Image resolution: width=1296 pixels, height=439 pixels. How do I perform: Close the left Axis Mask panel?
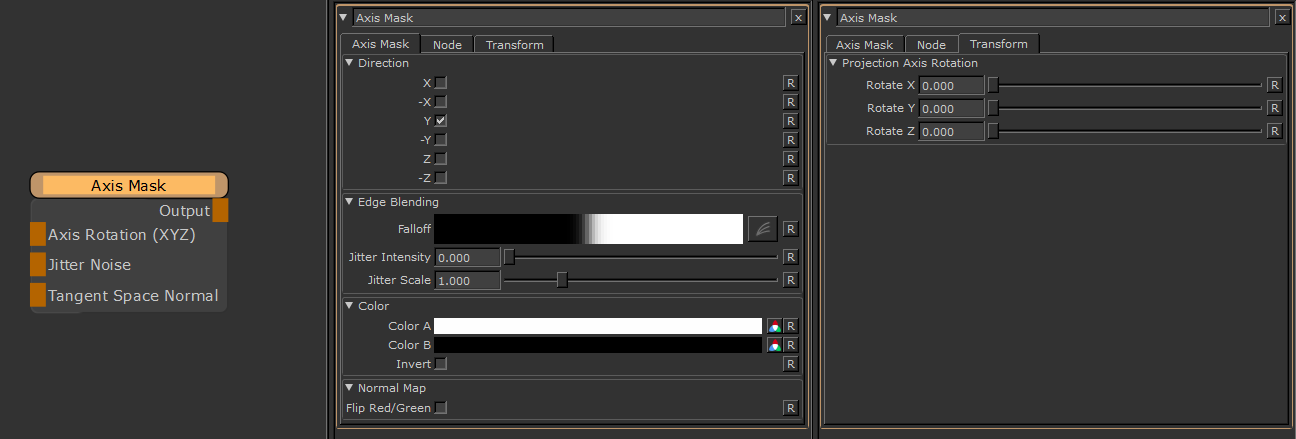[797, 17]
